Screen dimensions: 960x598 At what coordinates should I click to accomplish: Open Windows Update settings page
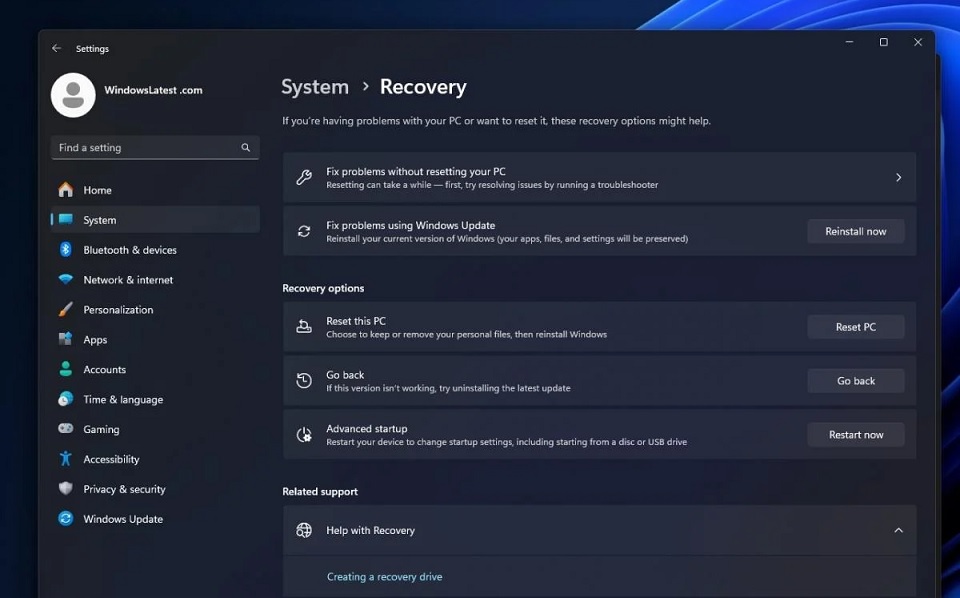(x=155, y=519)
